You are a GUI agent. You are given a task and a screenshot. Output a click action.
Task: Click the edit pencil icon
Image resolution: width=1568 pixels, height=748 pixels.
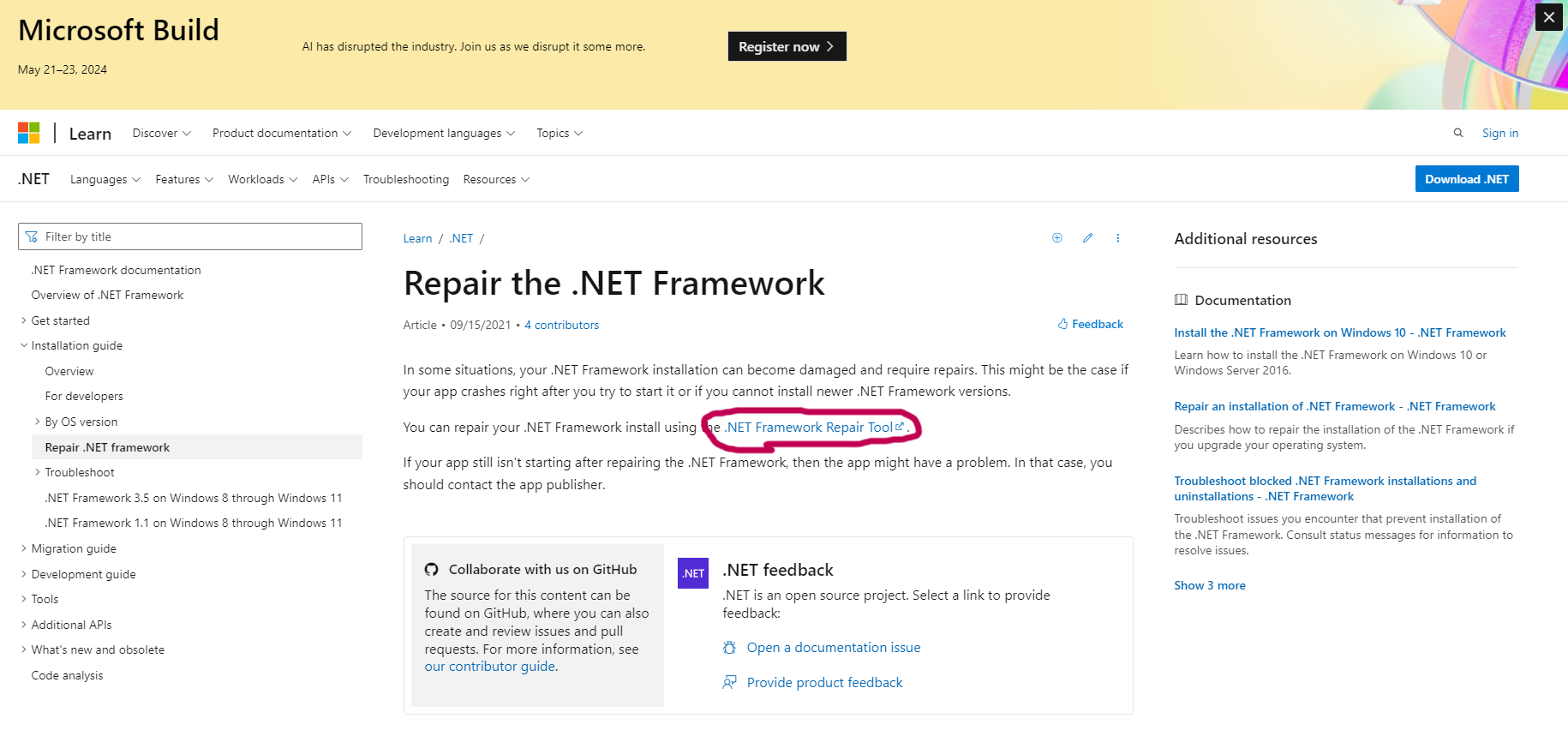(1087, 238)
